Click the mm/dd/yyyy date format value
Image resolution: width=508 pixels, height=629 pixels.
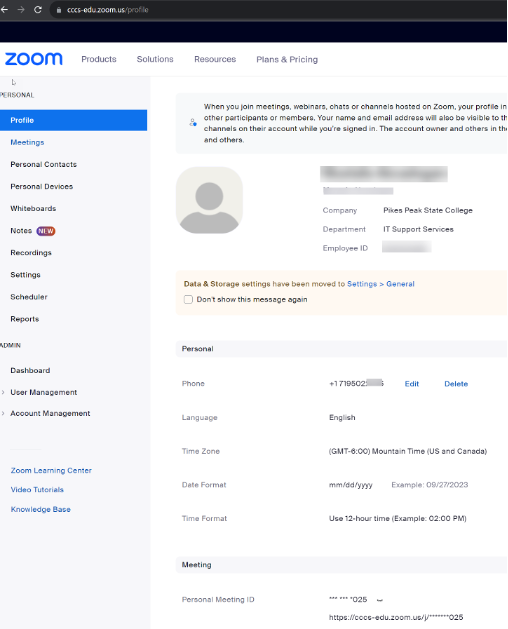(x=351, y=485)
